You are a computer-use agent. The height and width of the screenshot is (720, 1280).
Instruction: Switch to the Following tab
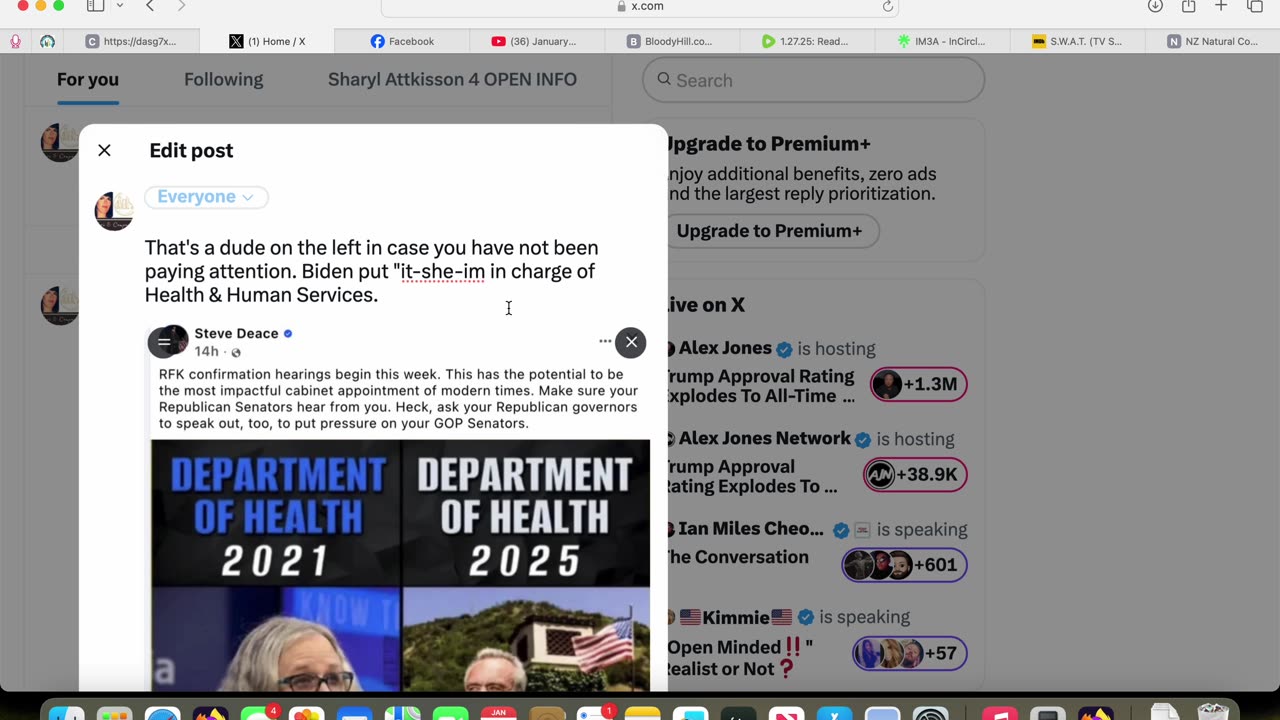click(223, 79)
